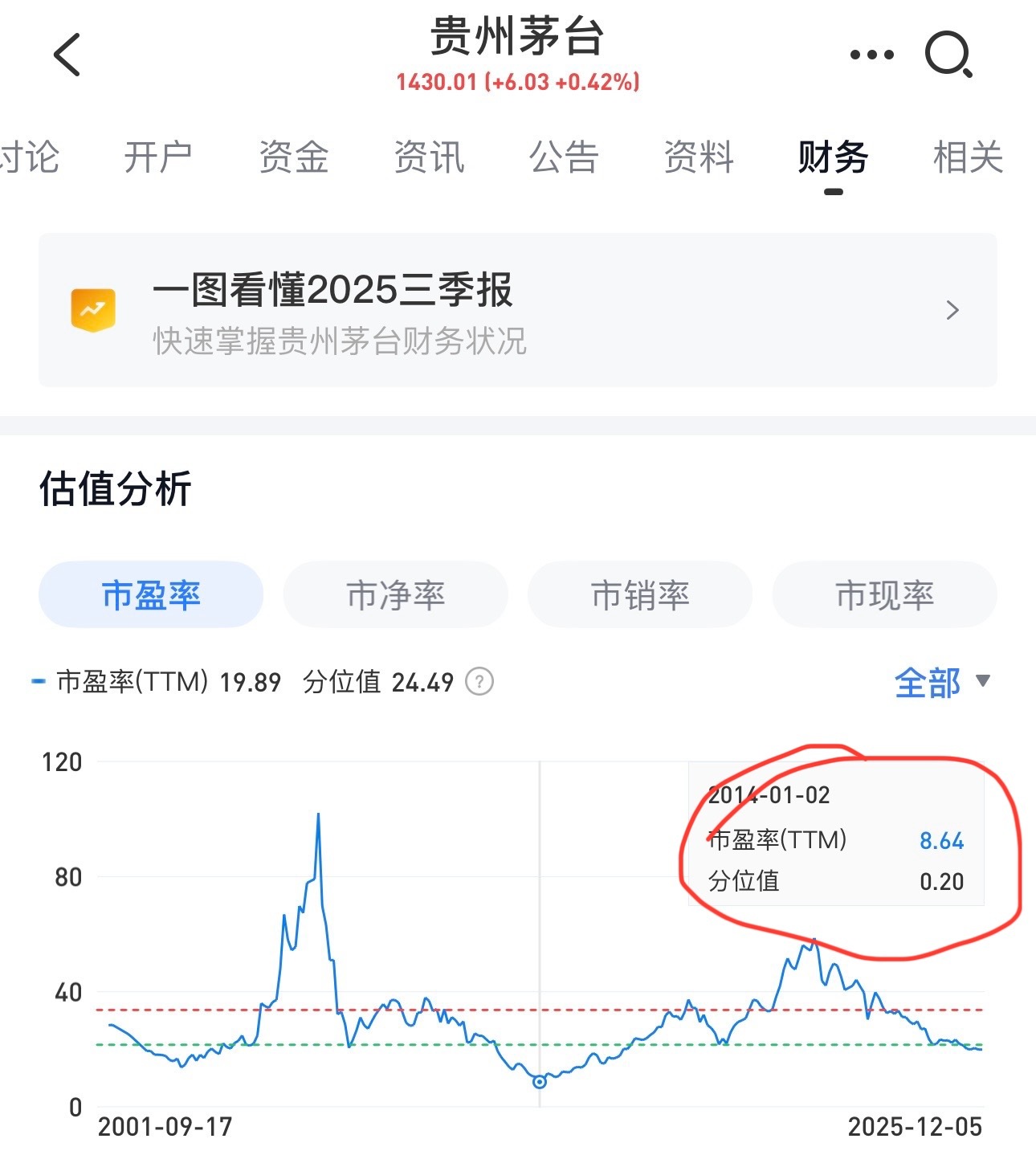
Task: Tap the search magnifier icon
Action: [x=948, y=55]
